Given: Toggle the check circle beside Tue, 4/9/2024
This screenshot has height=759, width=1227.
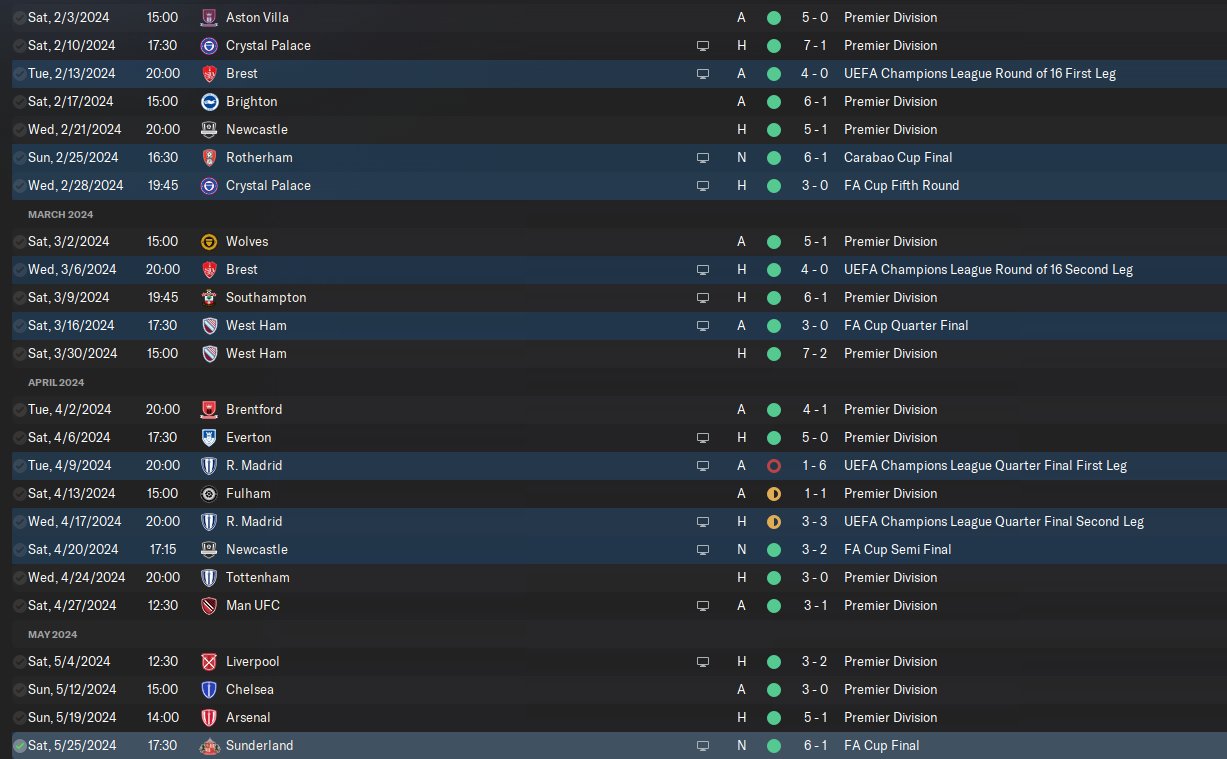Looking at the screenshot, I should pos(19,465).
